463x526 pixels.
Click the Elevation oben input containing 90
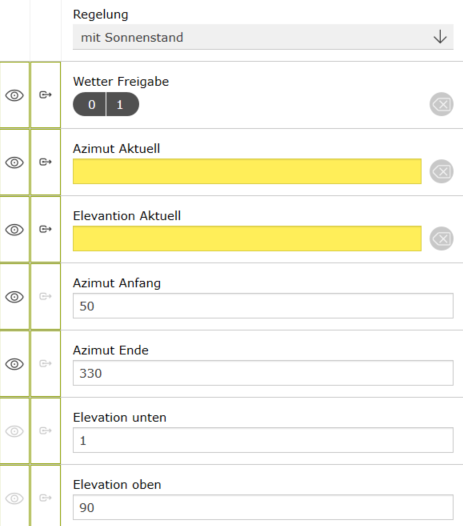coord(263,507)
